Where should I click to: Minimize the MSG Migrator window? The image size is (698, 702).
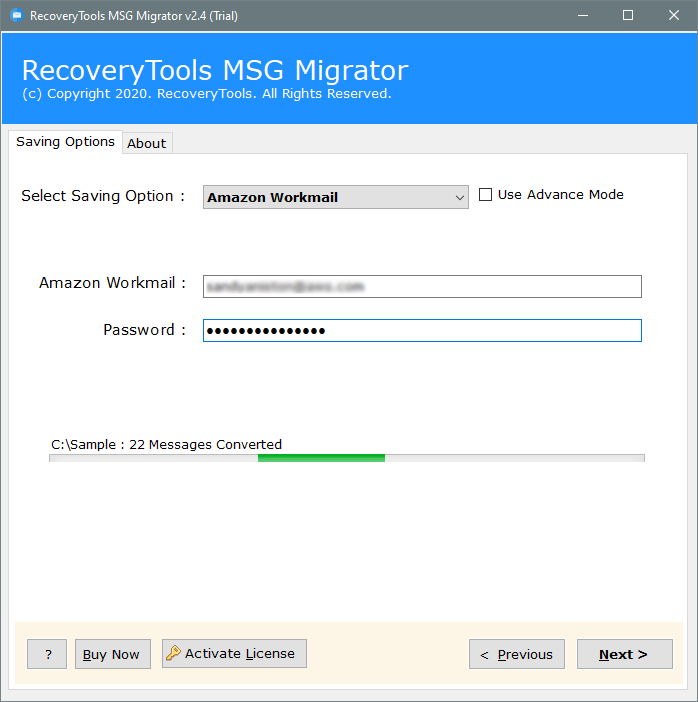[583, 16]
